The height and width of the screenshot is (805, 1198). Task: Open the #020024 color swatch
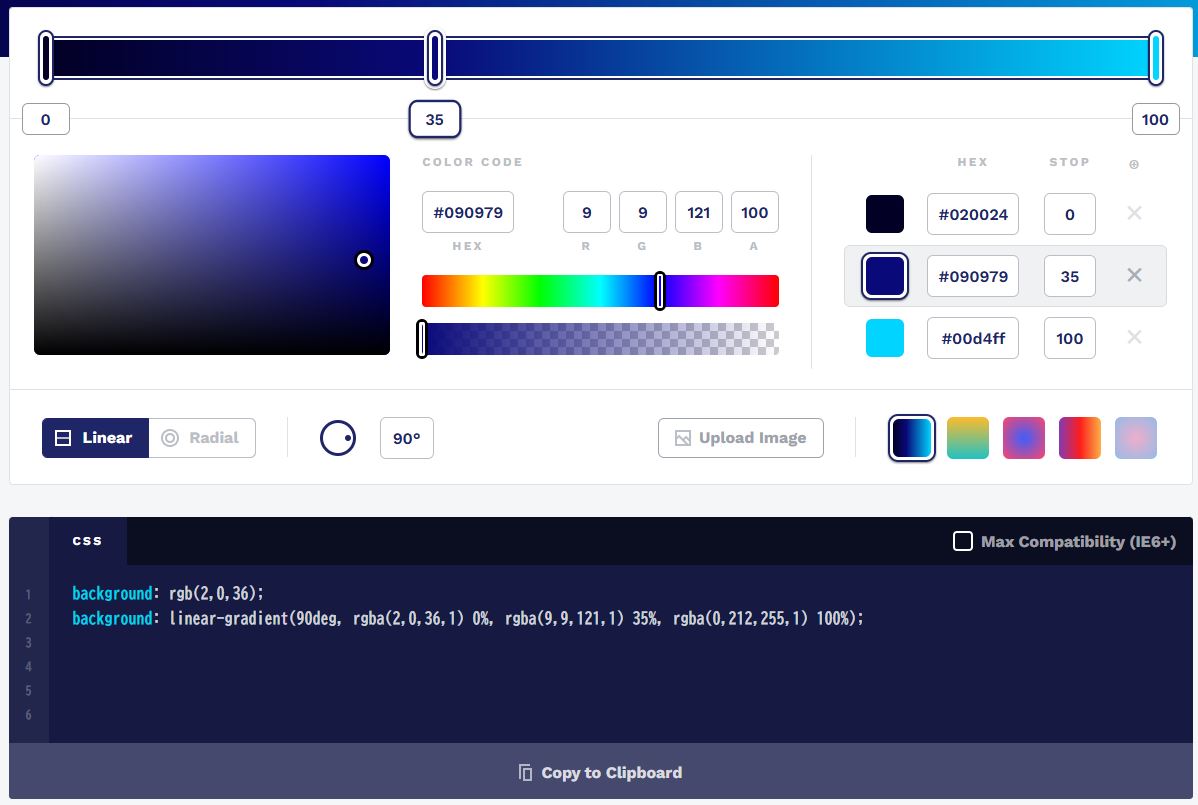click(x=884, y=213)
